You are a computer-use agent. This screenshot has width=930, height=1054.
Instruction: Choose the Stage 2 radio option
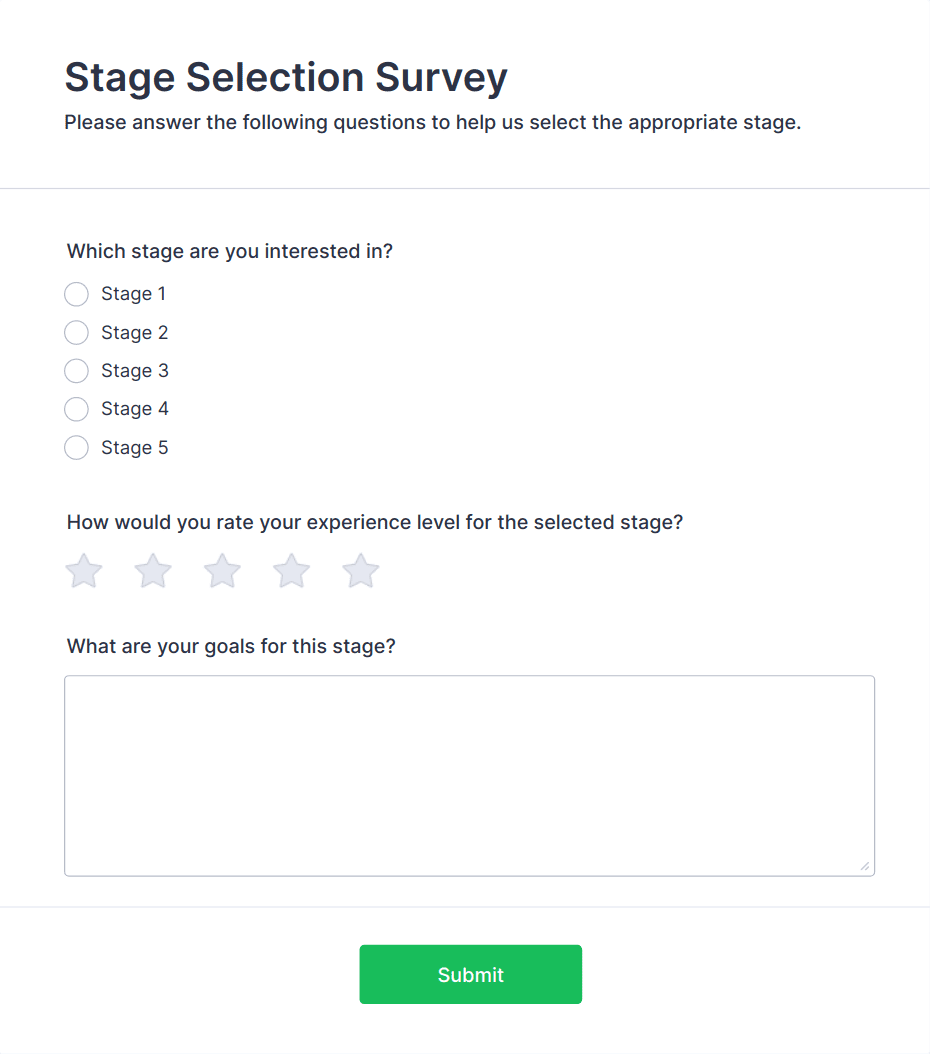tap(76, 332)
